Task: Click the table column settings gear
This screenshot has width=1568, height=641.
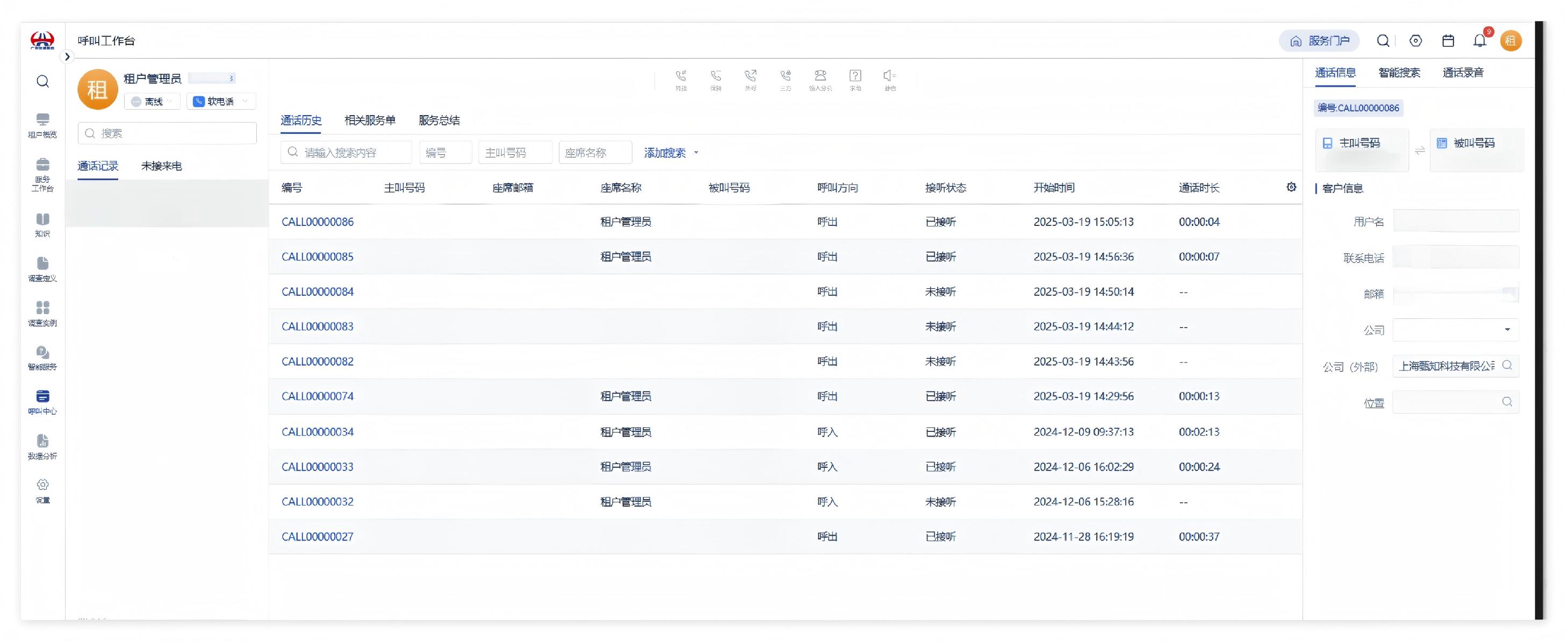Action: pyautogui.click(x=1291, y=187)
